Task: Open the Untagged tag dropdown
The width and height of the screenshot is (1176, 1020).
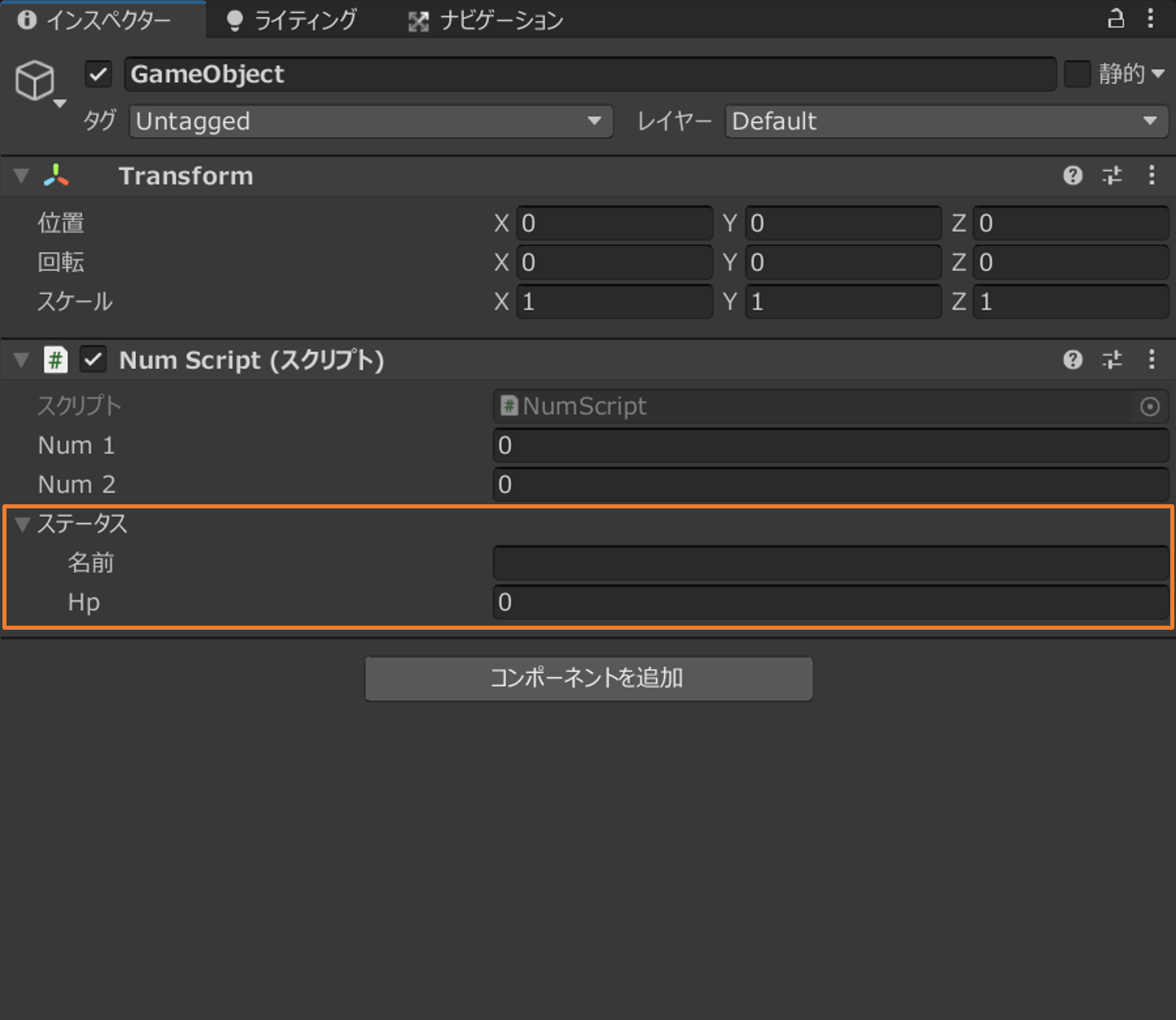Action: pos(369,121)
